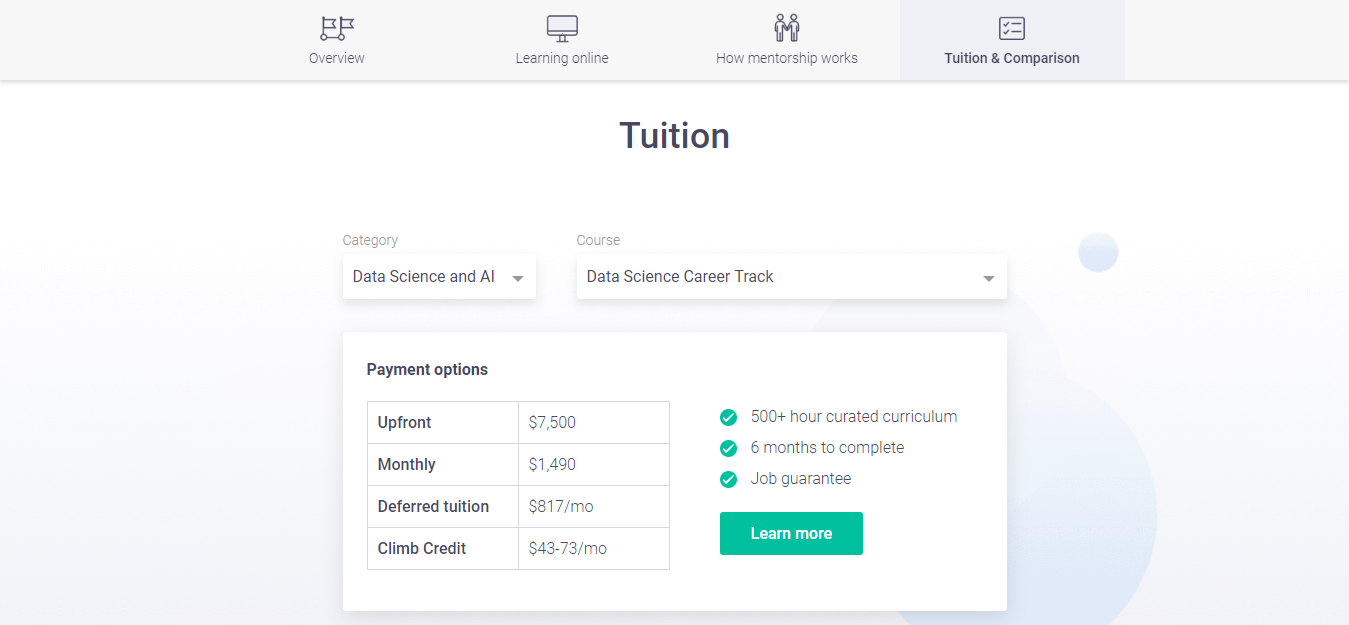Select the Tuition & Comparison tab label
This screenshot has width=1349, height=625.
coord(1012,58)
